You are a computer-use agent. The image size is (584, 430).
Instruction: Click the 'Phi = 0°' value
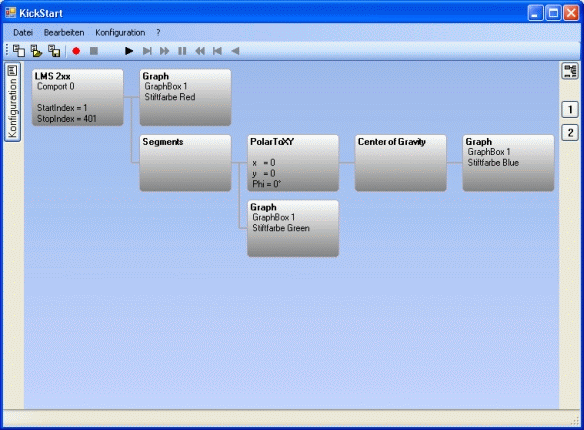pos(267,184)
